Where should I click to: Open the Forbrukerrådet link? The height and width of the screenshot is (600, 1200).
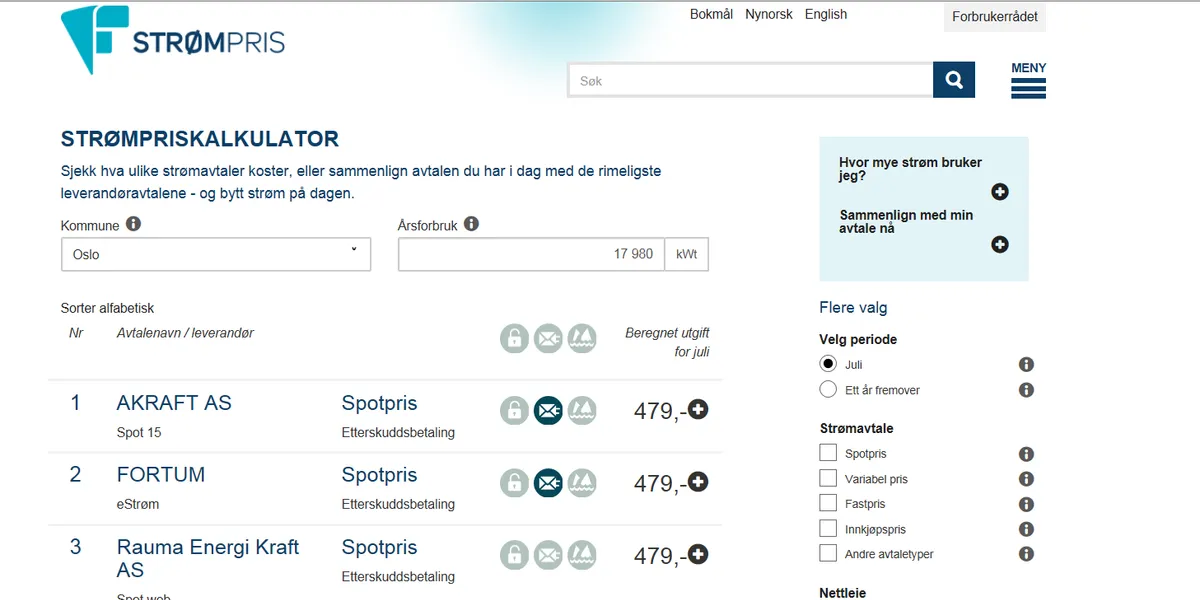click(x=995, y=17)
